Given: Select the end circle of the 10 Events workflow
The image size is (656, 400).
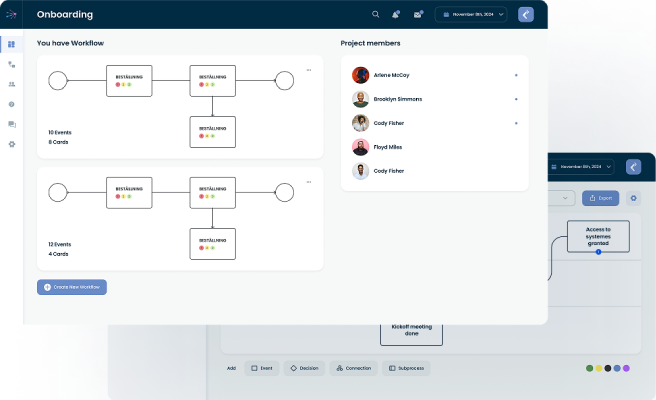Looking at the screenshot, I should [284, 80].
